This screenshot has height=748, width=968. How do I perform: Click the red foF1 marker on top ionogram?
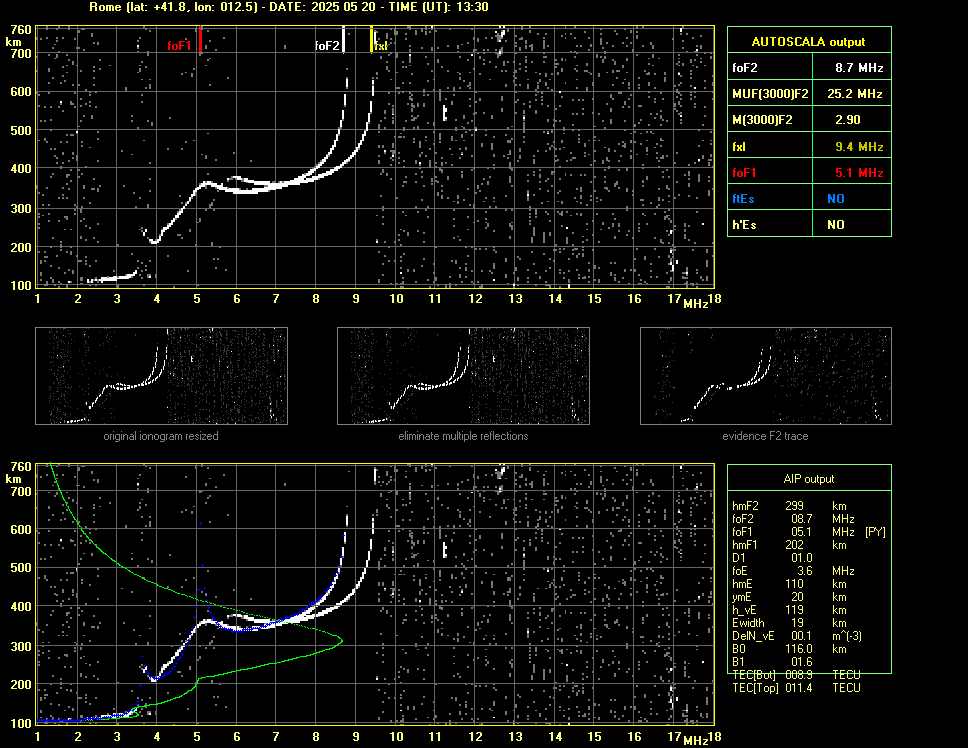[201, 39]
